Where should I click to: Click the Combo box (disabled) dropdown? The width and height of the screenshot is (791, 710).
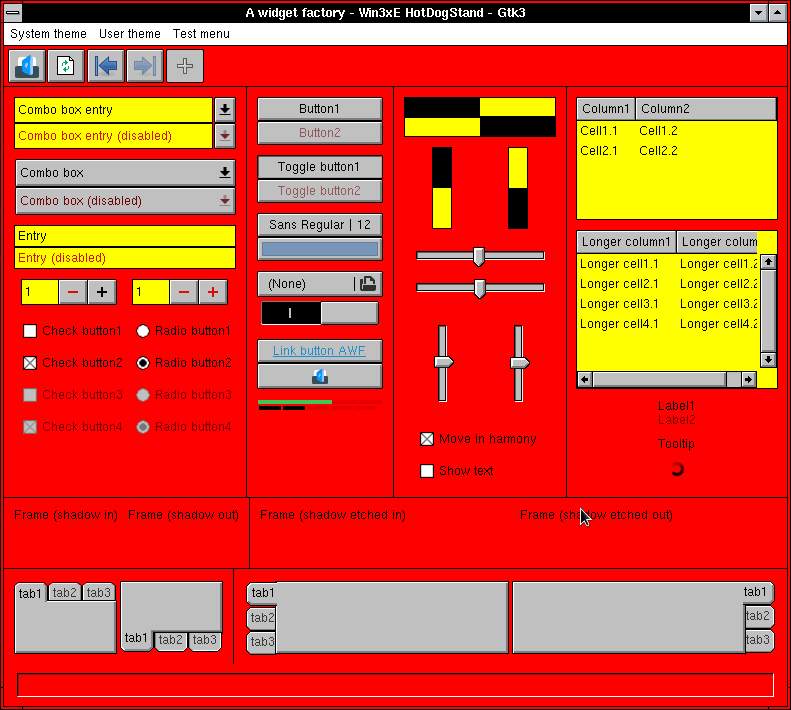pos(125,201)
